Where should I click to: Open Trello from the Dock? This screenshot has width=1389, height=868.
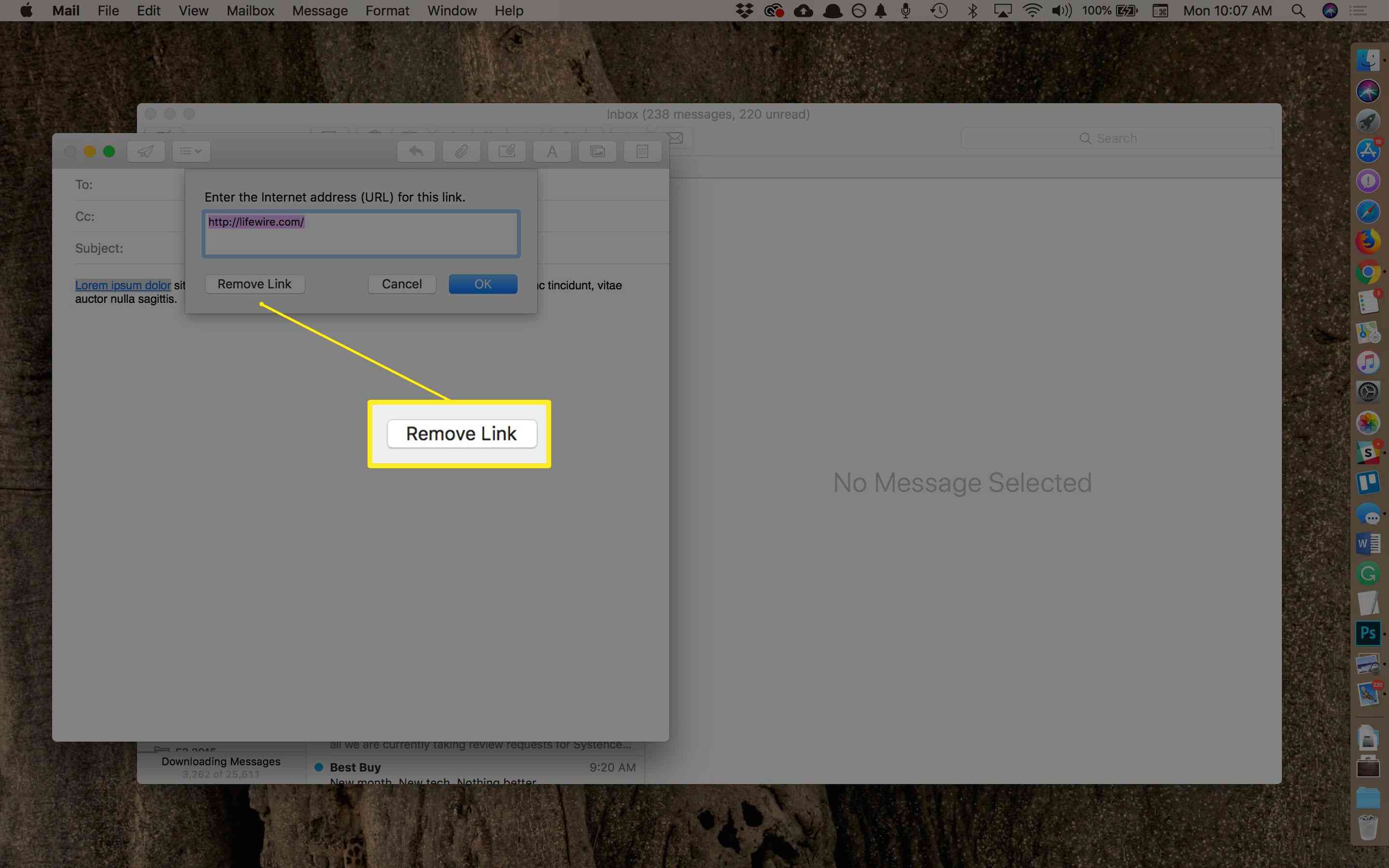coord(1368,483)
